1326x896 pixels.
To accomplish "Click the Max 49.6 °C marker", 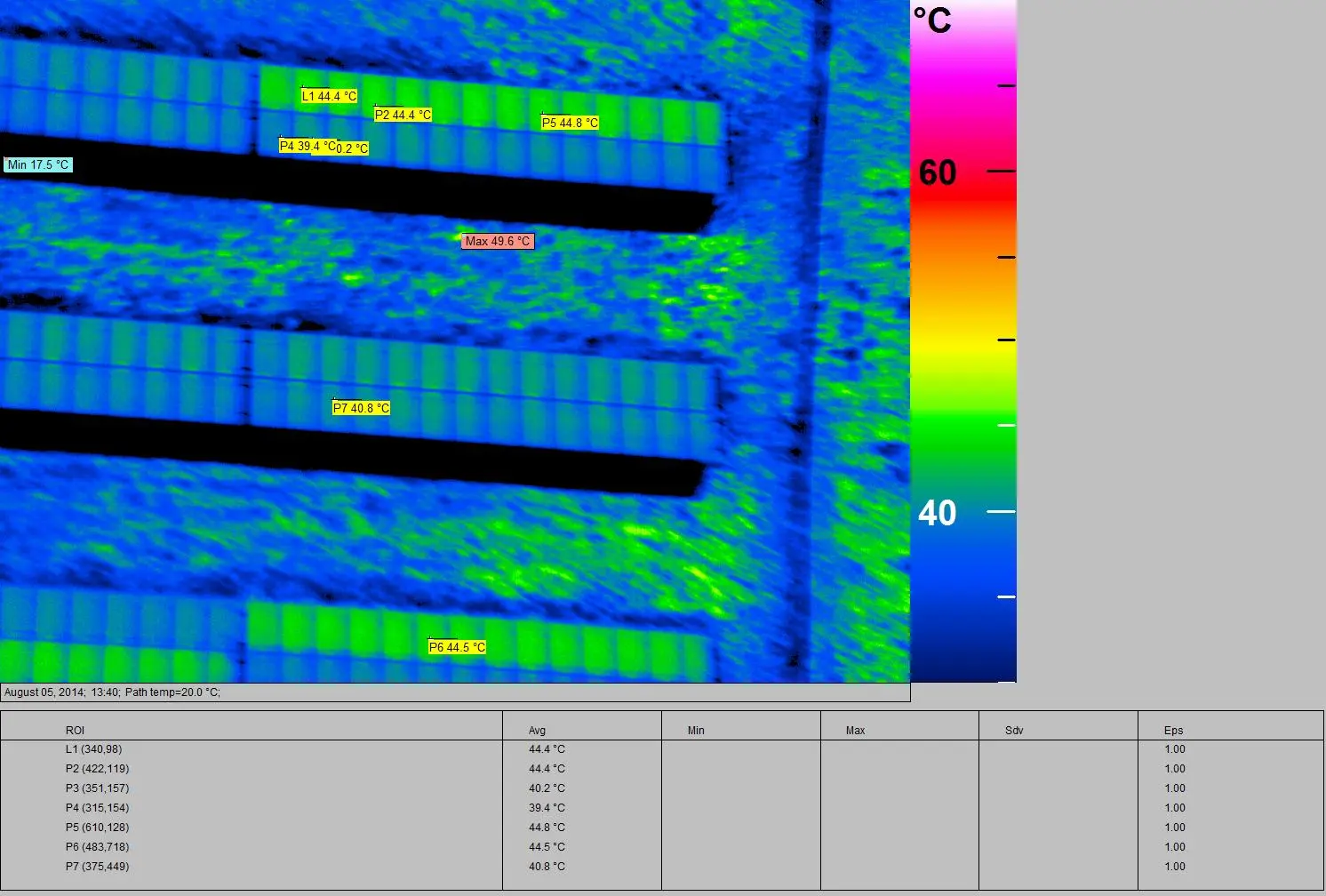I will [x=497, y=241].
